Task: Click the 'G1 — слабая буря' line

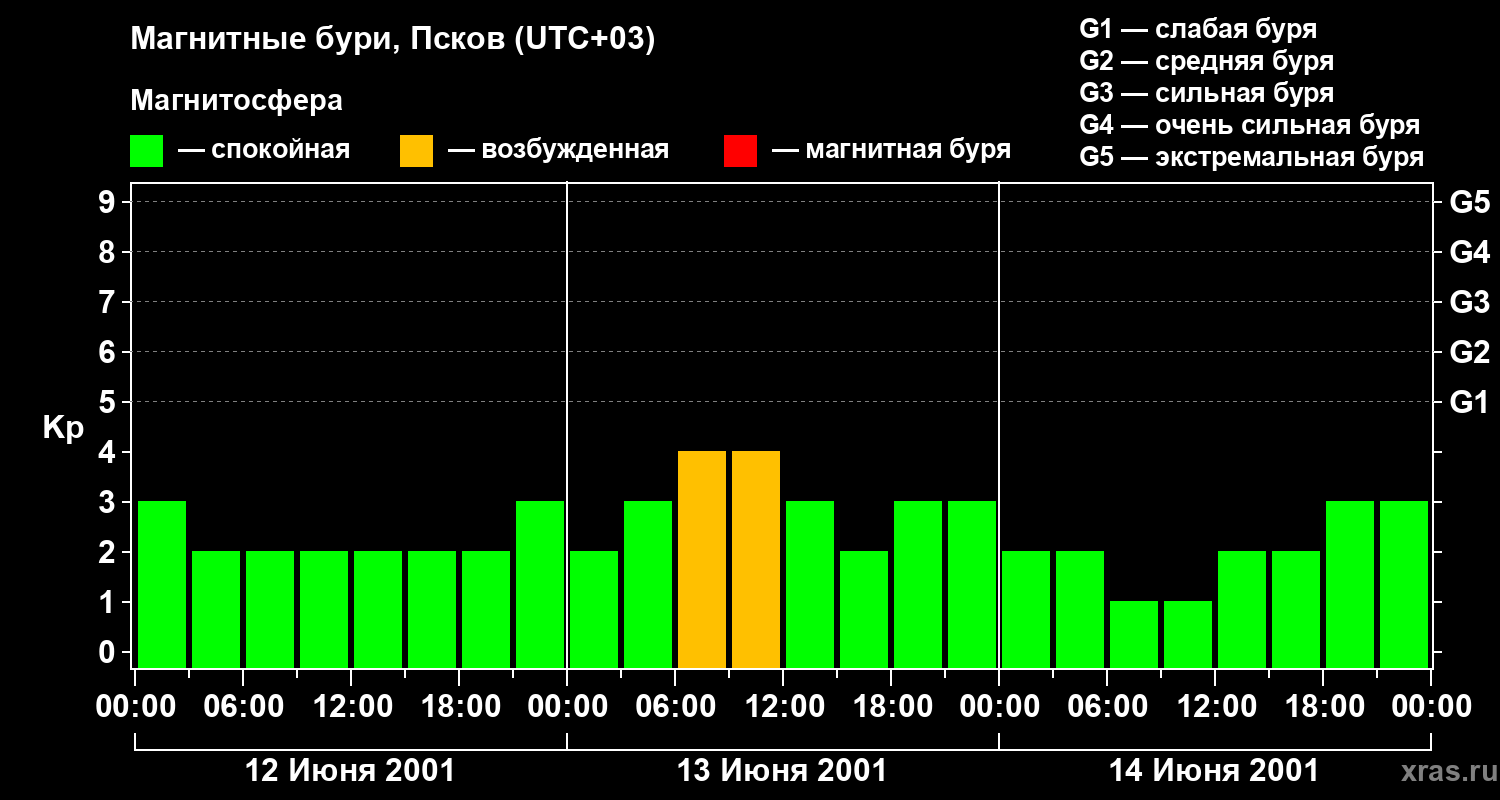Action: (1198, 28)
